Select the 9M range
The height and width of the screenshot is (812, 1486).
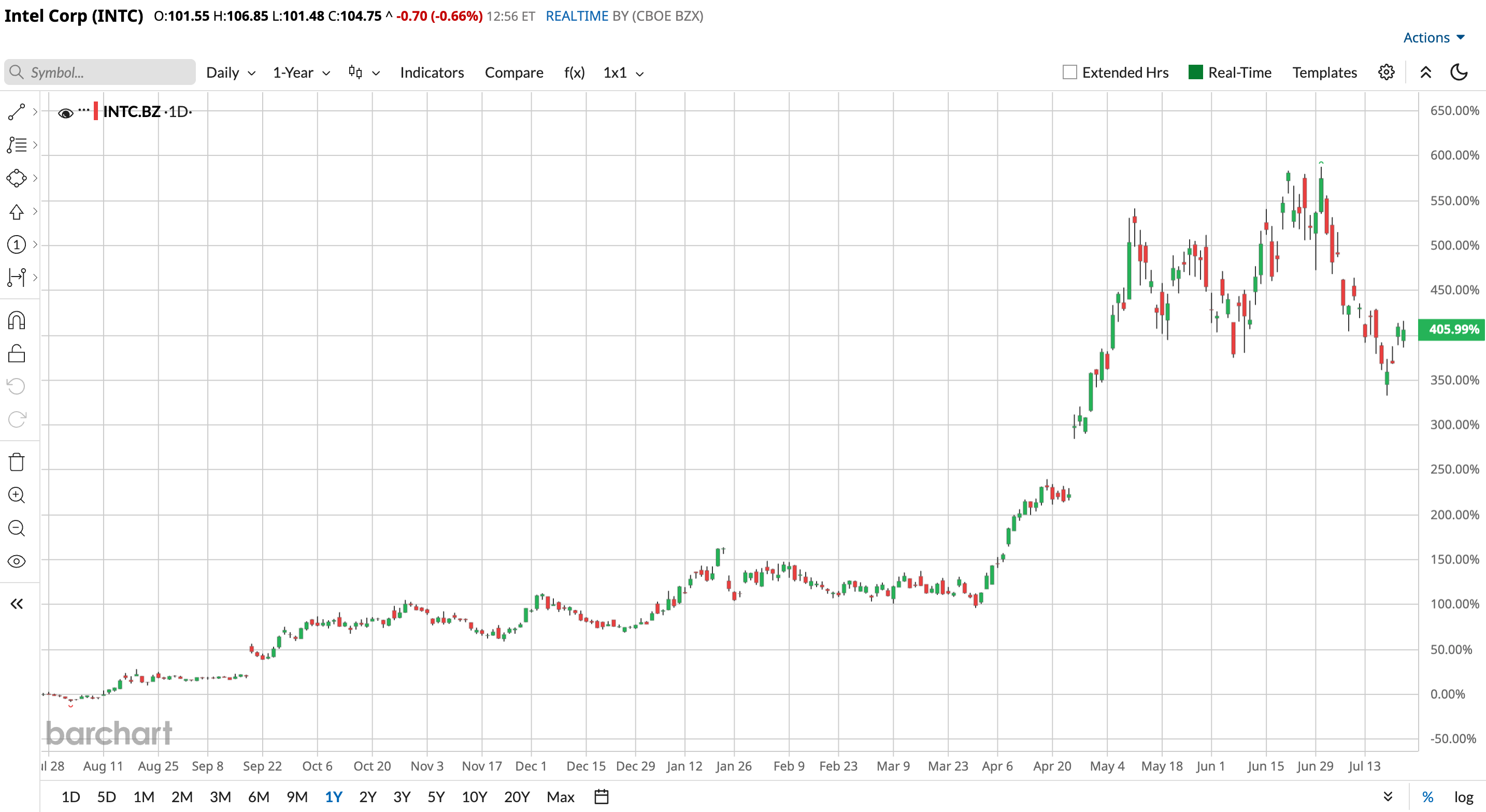click(x=296, y=797)
